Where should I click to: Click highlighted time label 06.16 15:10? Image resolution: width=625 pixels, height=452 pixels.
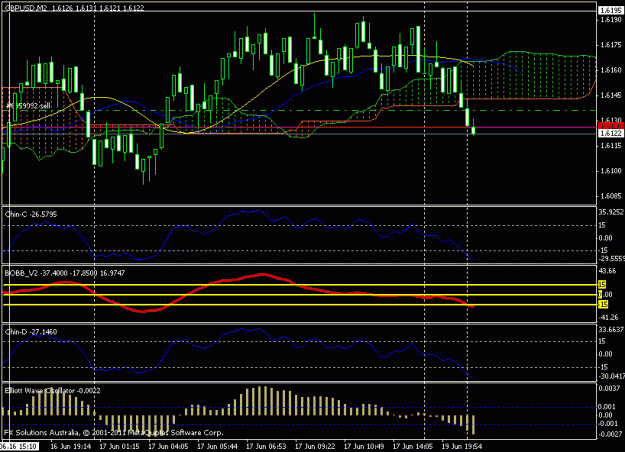[x=19, y=446]
